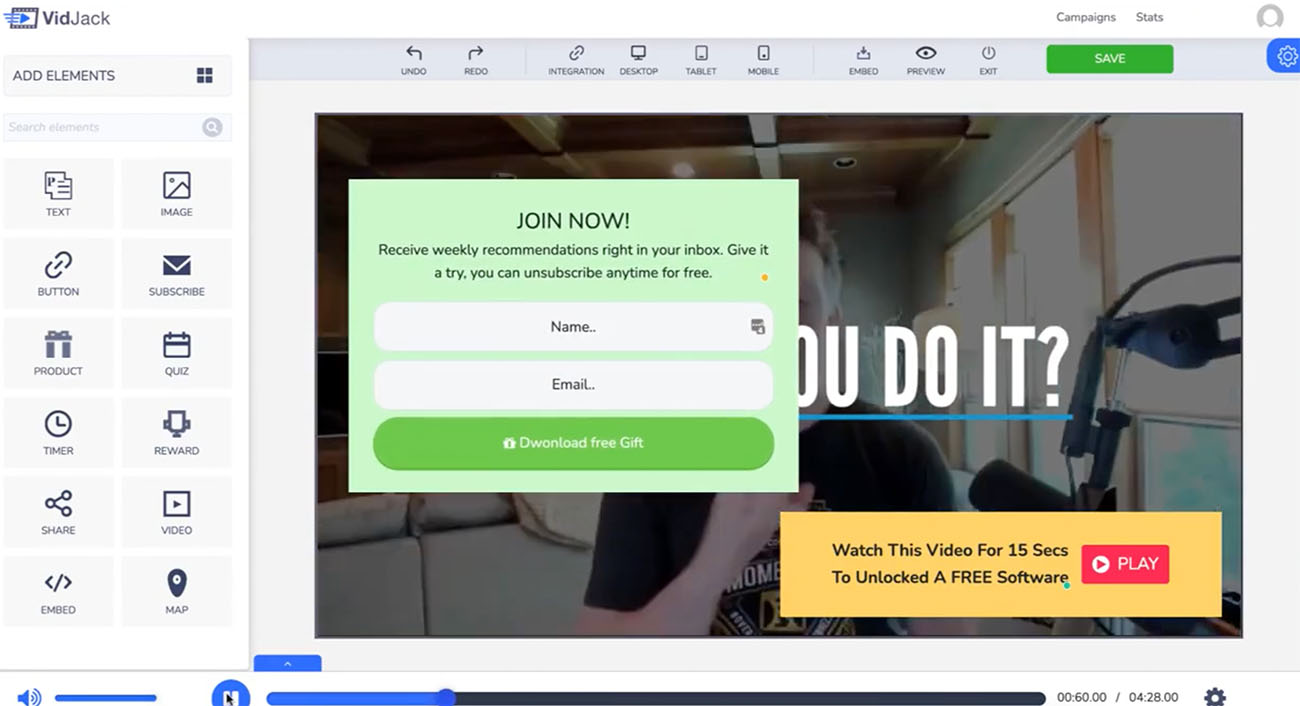The width and height of the screenshot is (1300, 706).
Task: Exit the editor
Action: coord(988,59)
